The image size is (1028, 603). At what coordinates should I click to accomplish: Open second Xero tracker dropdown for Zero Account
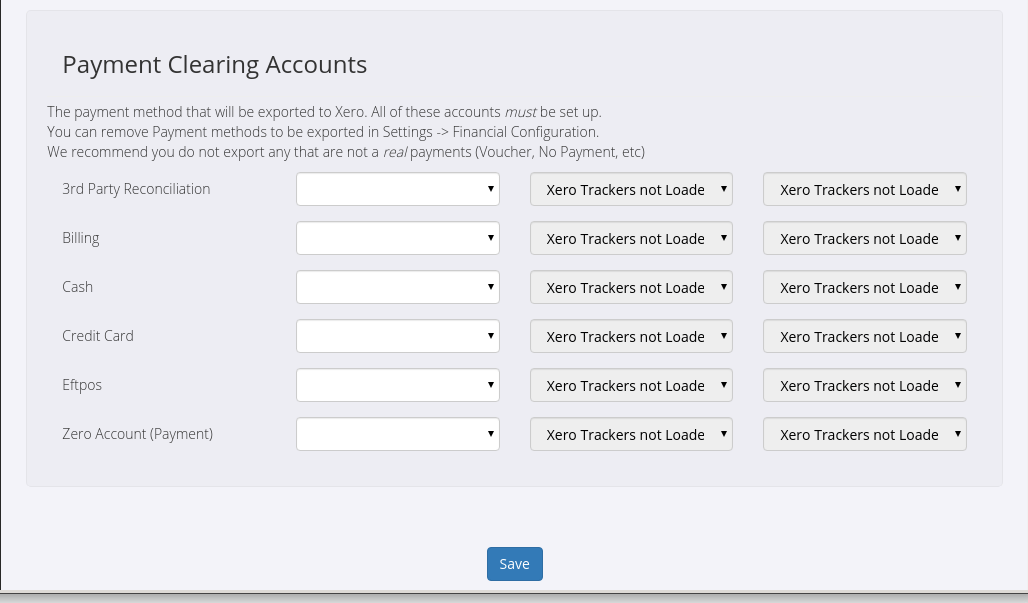click(x=864, y=434)
